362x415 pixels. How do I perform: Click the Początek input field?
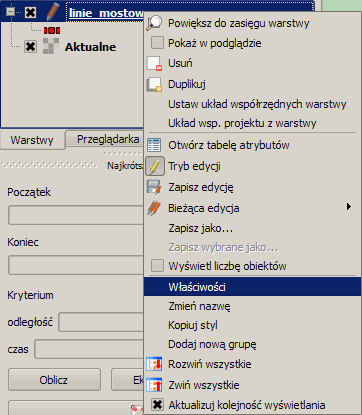pos(76,215)
